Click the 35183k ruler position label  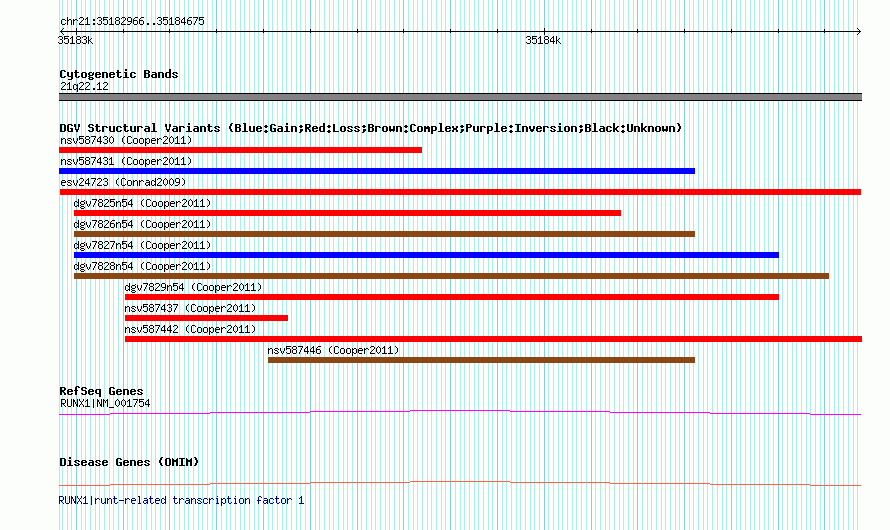coord(75,40)
